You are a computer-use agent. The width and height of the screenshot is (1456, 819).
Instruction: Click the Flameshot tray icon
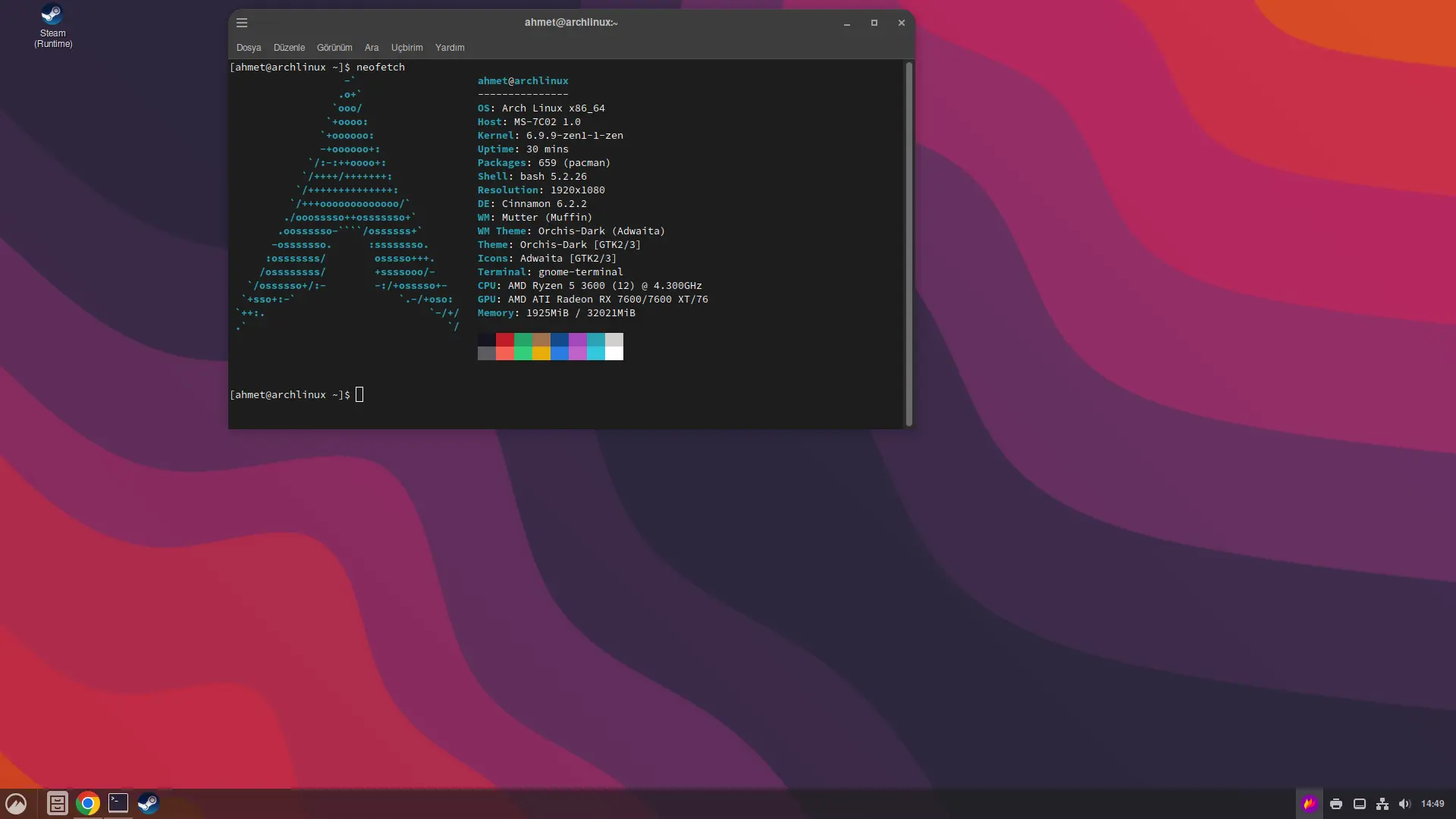point(1310,804)
